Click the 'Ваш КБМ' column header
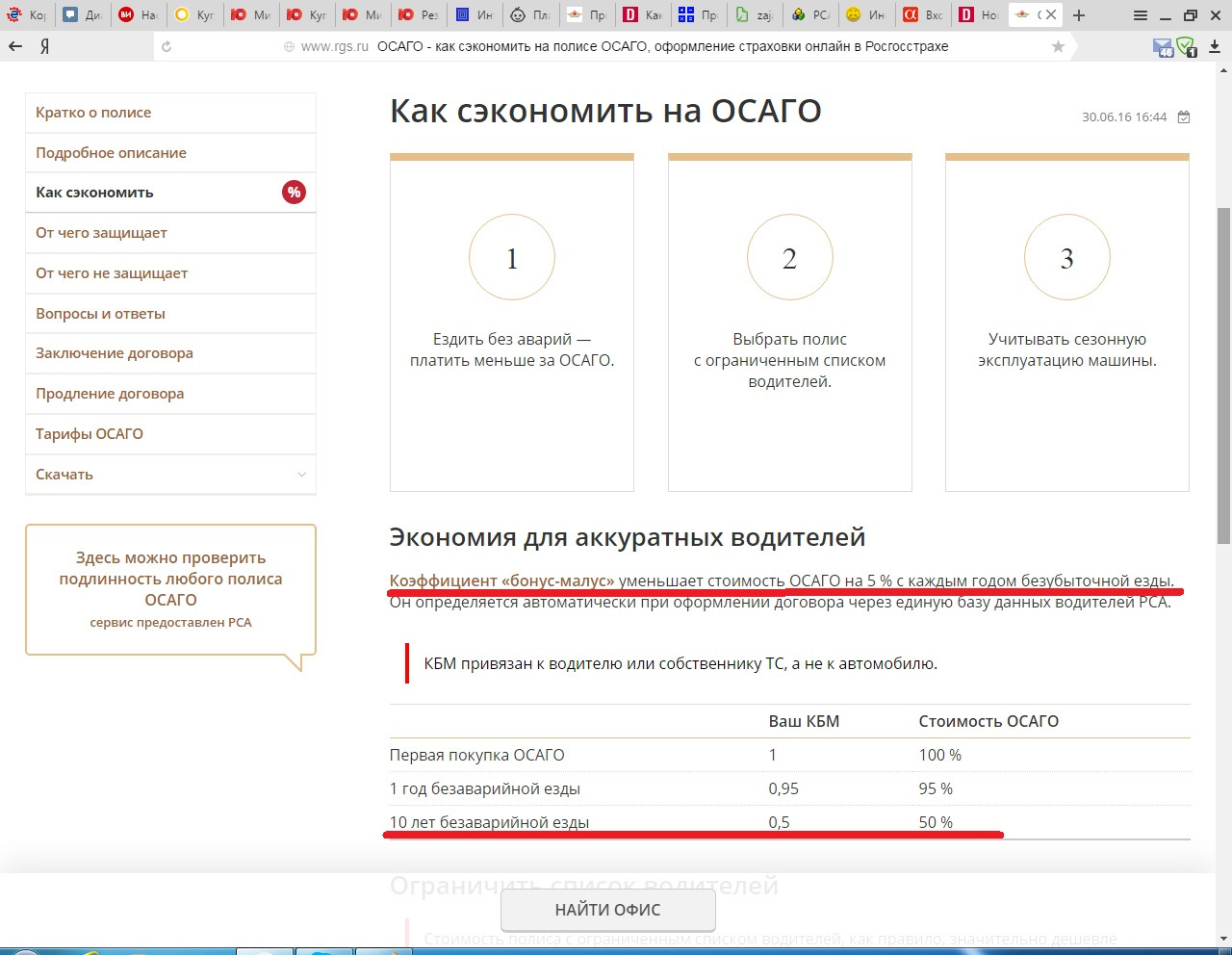The image size is (1232, 955). coord(804,721)
